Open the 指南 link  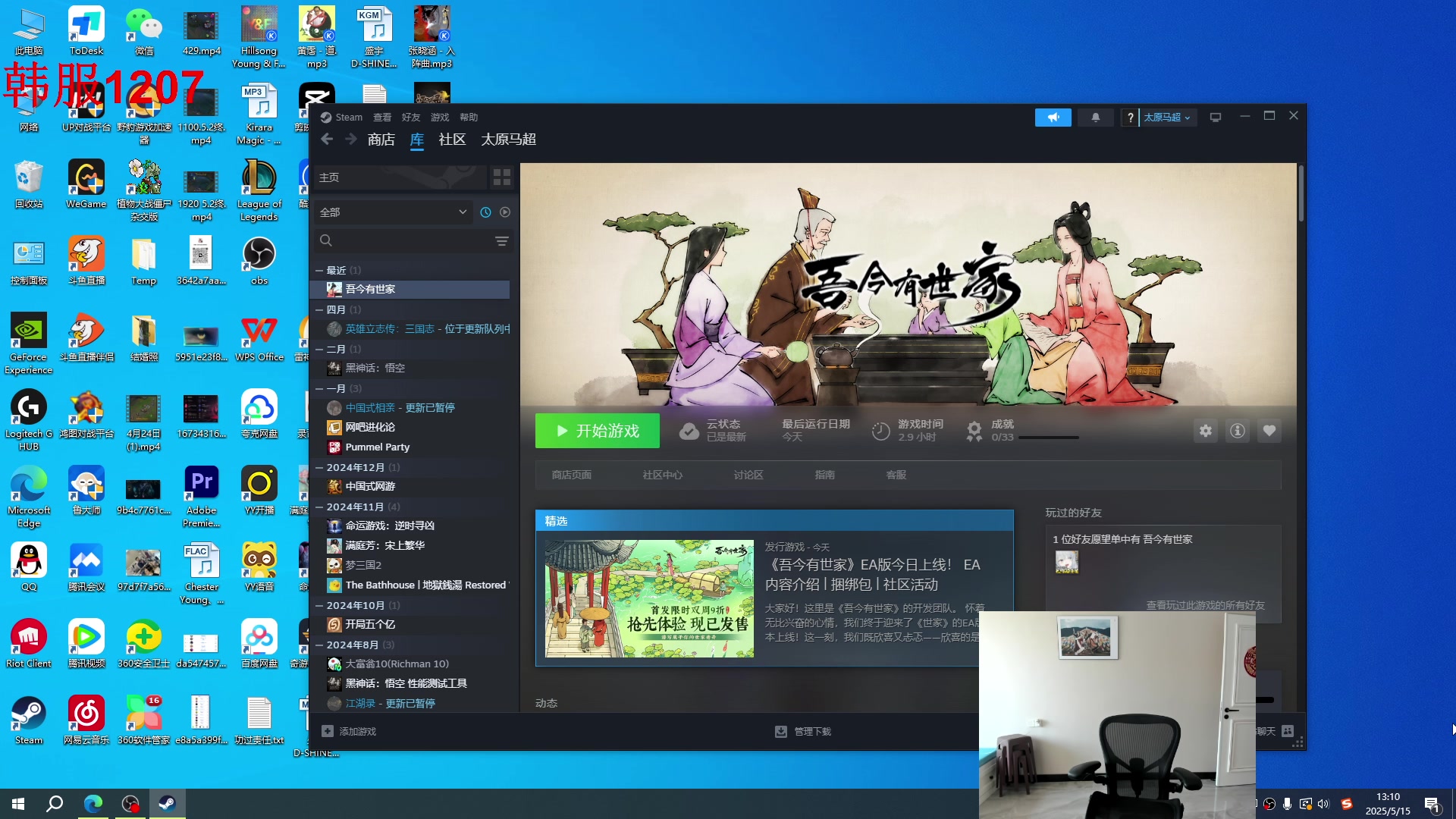[x=824, y=475]
